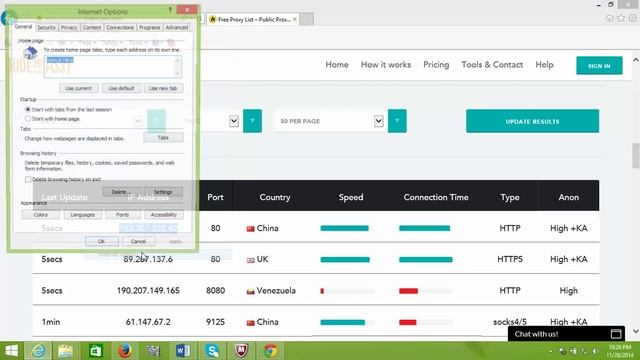This screenshot has width=640, height=360.
Task: Click the Venezuela flag icon
Action: click(251, 291)
